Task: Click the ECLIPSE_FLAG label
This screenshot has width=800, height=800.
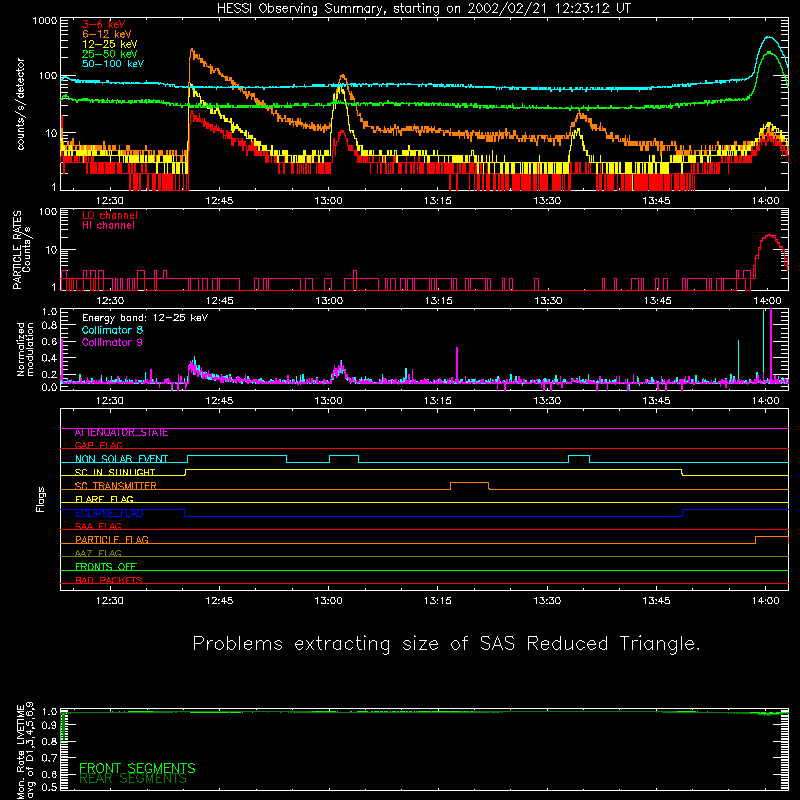Action: (x=109, y=513)
